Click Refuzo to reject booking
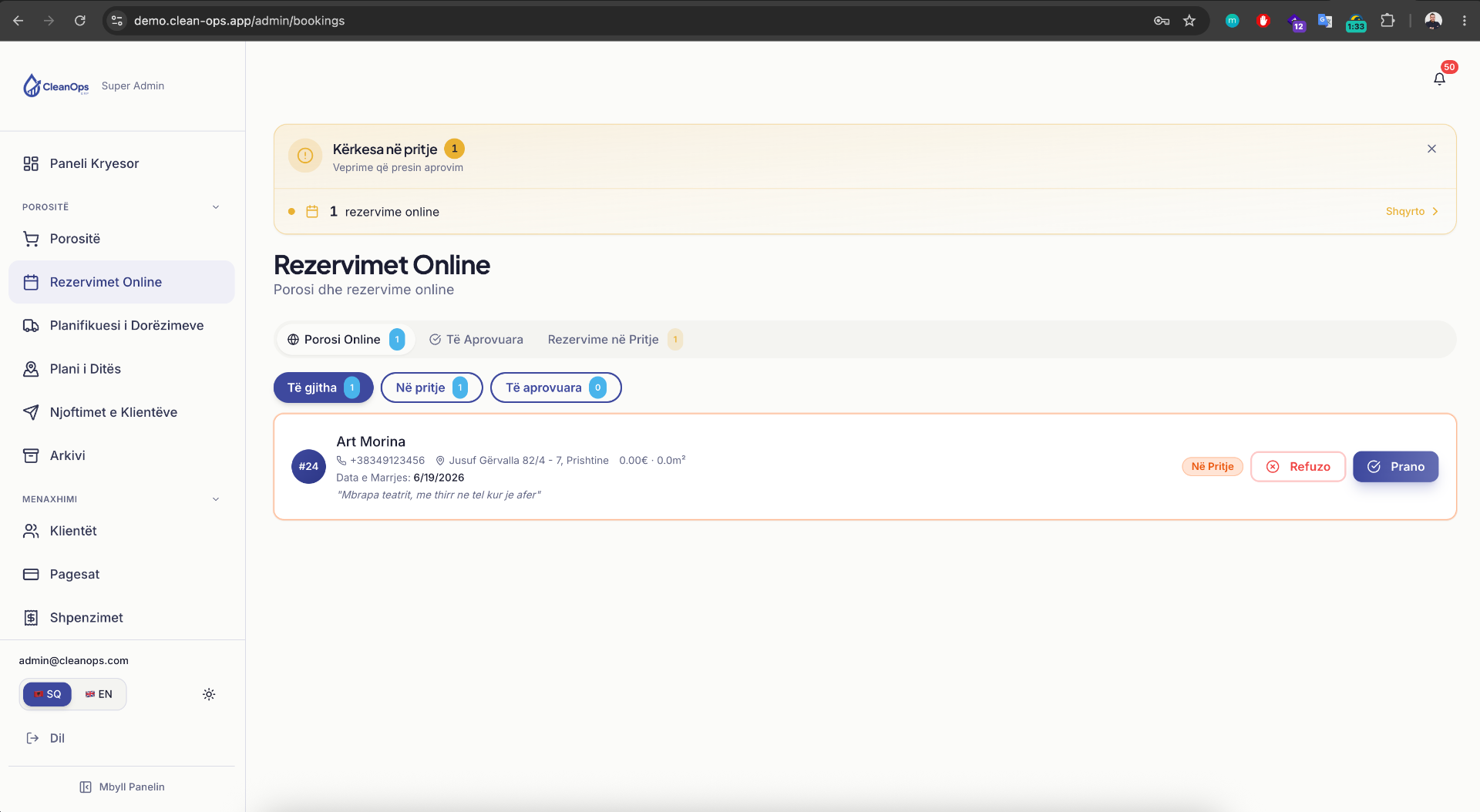The image size is (1480, 812). click(x=1298, y=467)
